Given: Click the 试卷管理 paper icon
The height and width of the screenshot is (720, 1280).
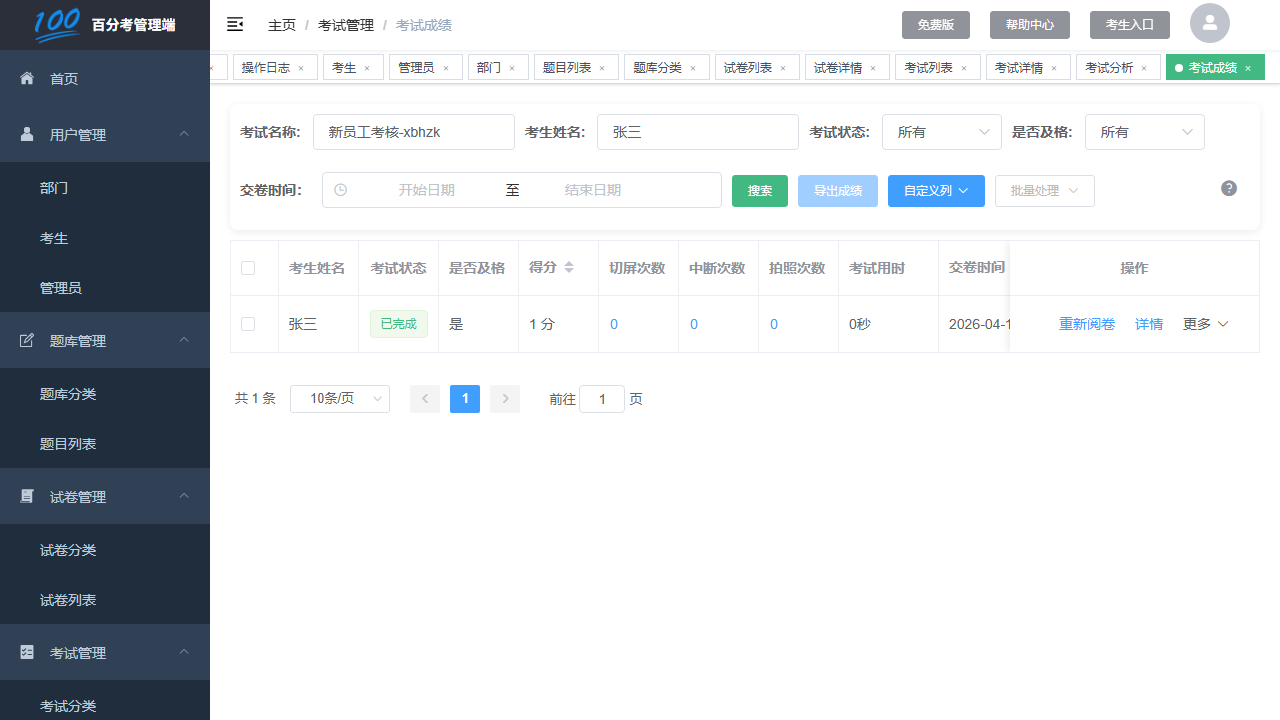Looking at the screenshot, I should (27, 496).
